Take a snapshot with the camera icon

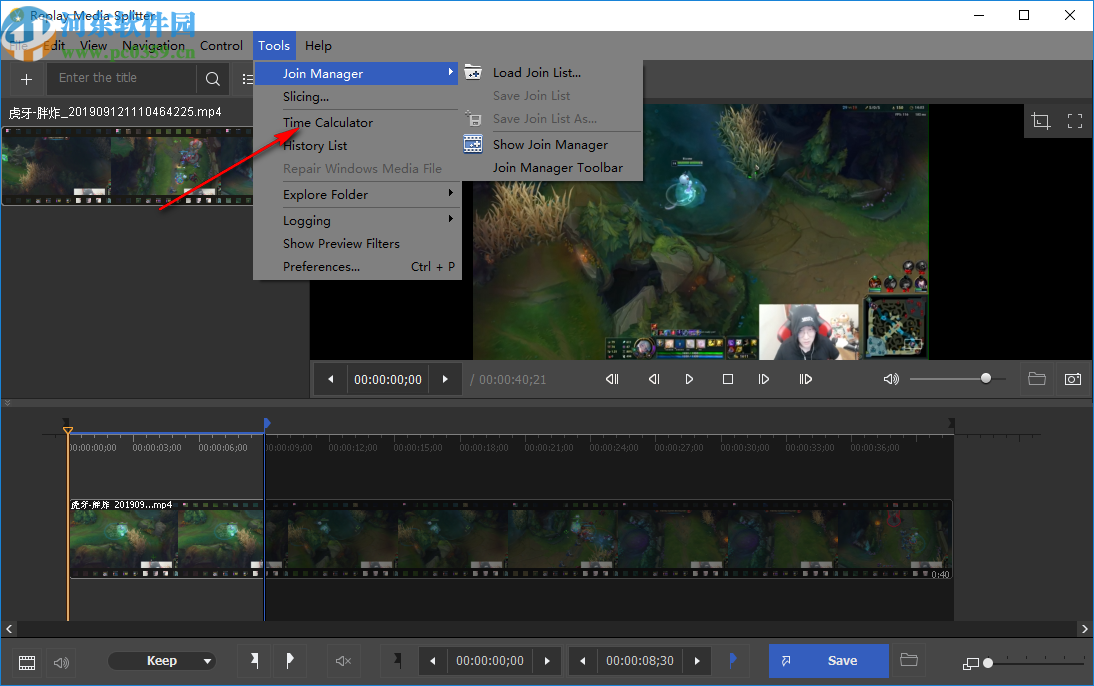pyautogui.click(x=1072, y=379)
